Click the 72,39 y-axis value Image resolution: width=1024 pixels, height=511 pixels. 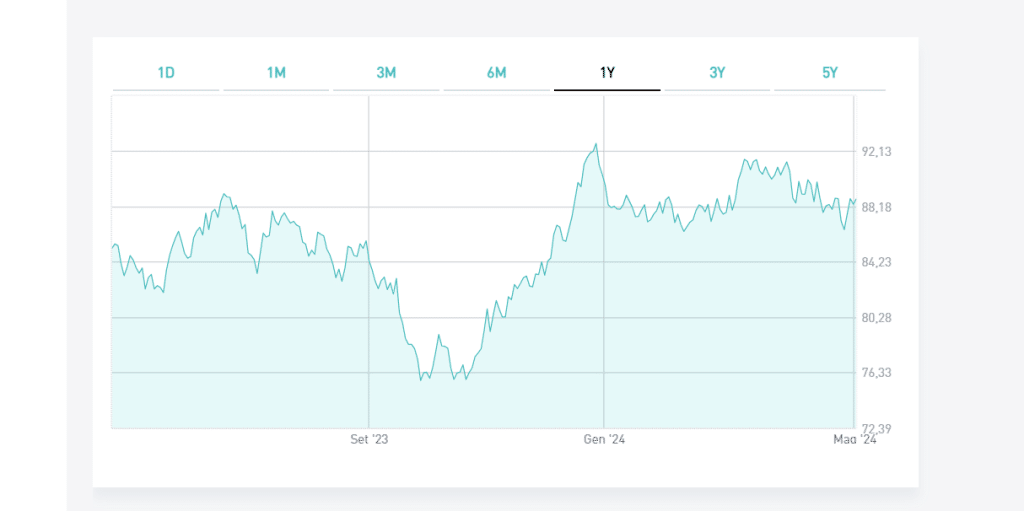[876, 429]
